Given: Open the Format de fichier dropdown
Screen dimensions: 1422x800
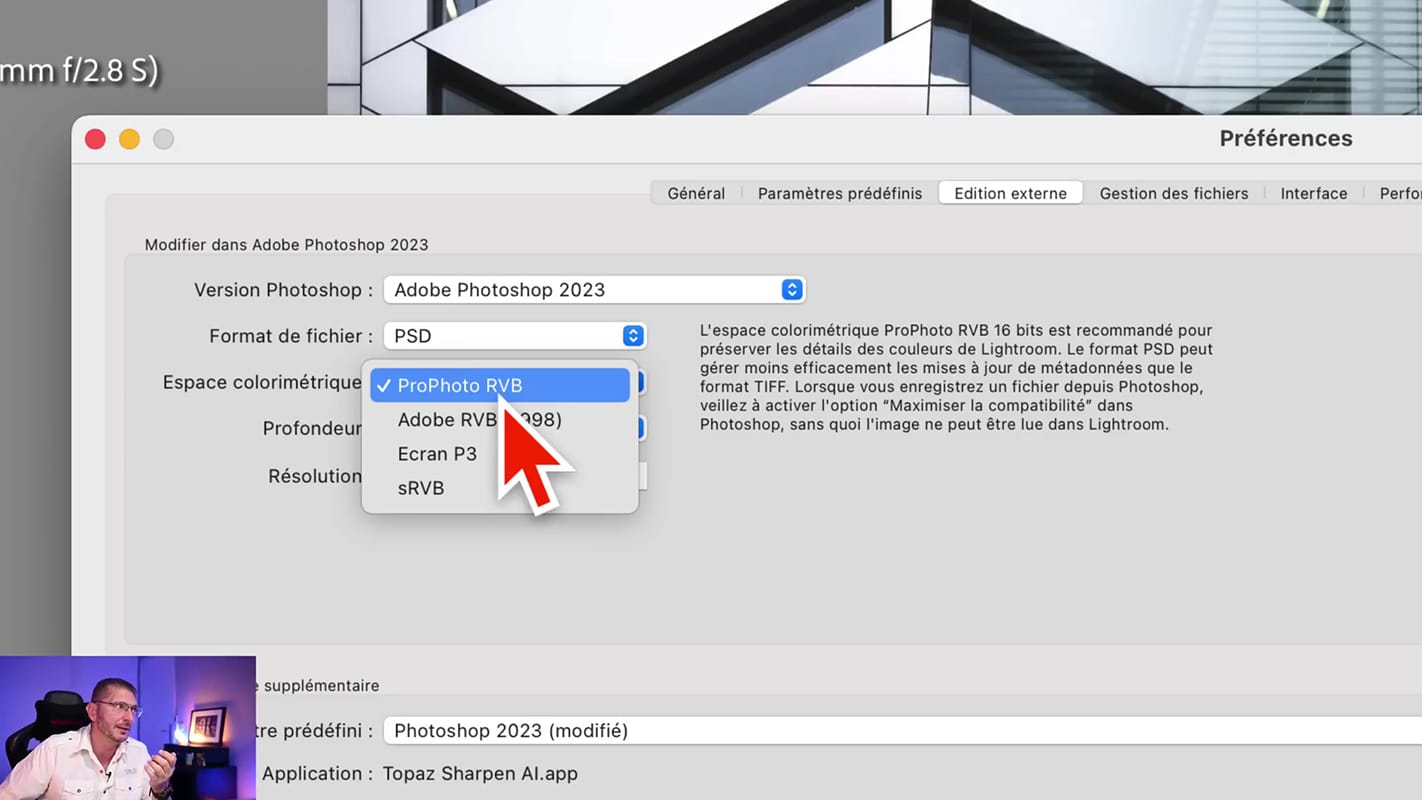Looking at the screenshot, I should point(514,336).
